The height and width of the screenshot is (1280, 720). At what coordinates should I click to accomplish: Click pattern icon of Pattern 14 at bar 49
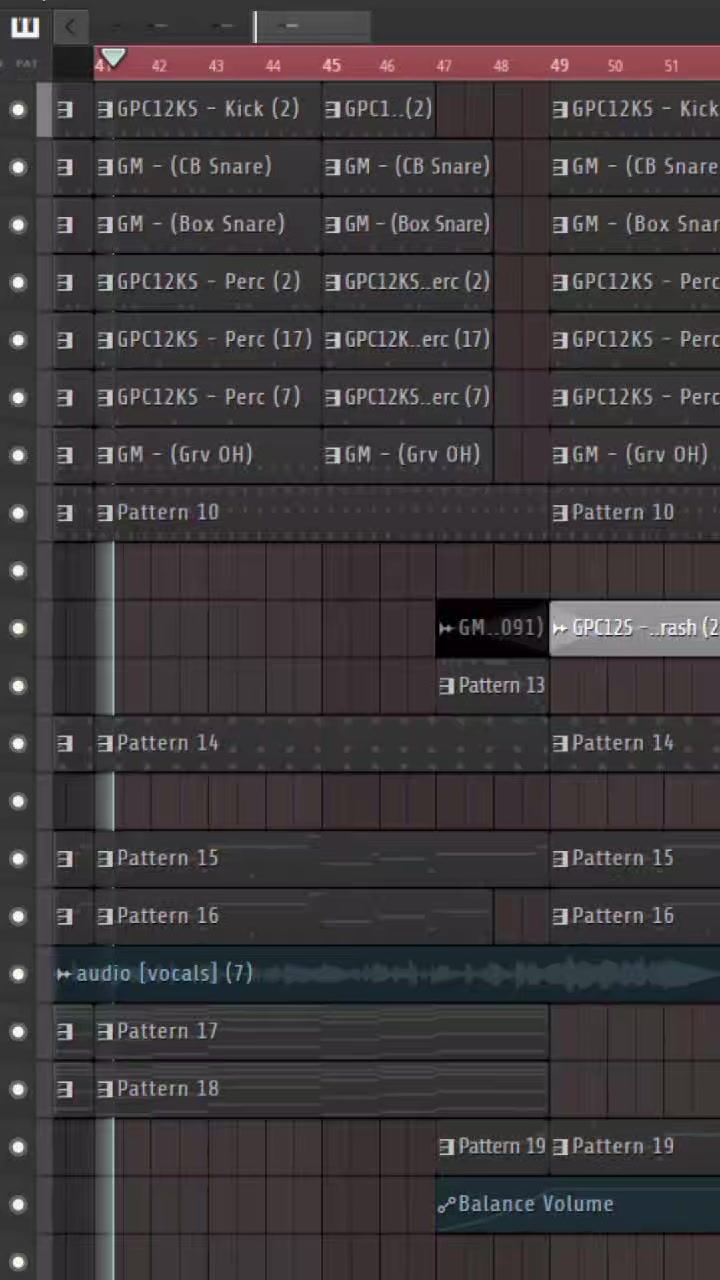point(560,743)
